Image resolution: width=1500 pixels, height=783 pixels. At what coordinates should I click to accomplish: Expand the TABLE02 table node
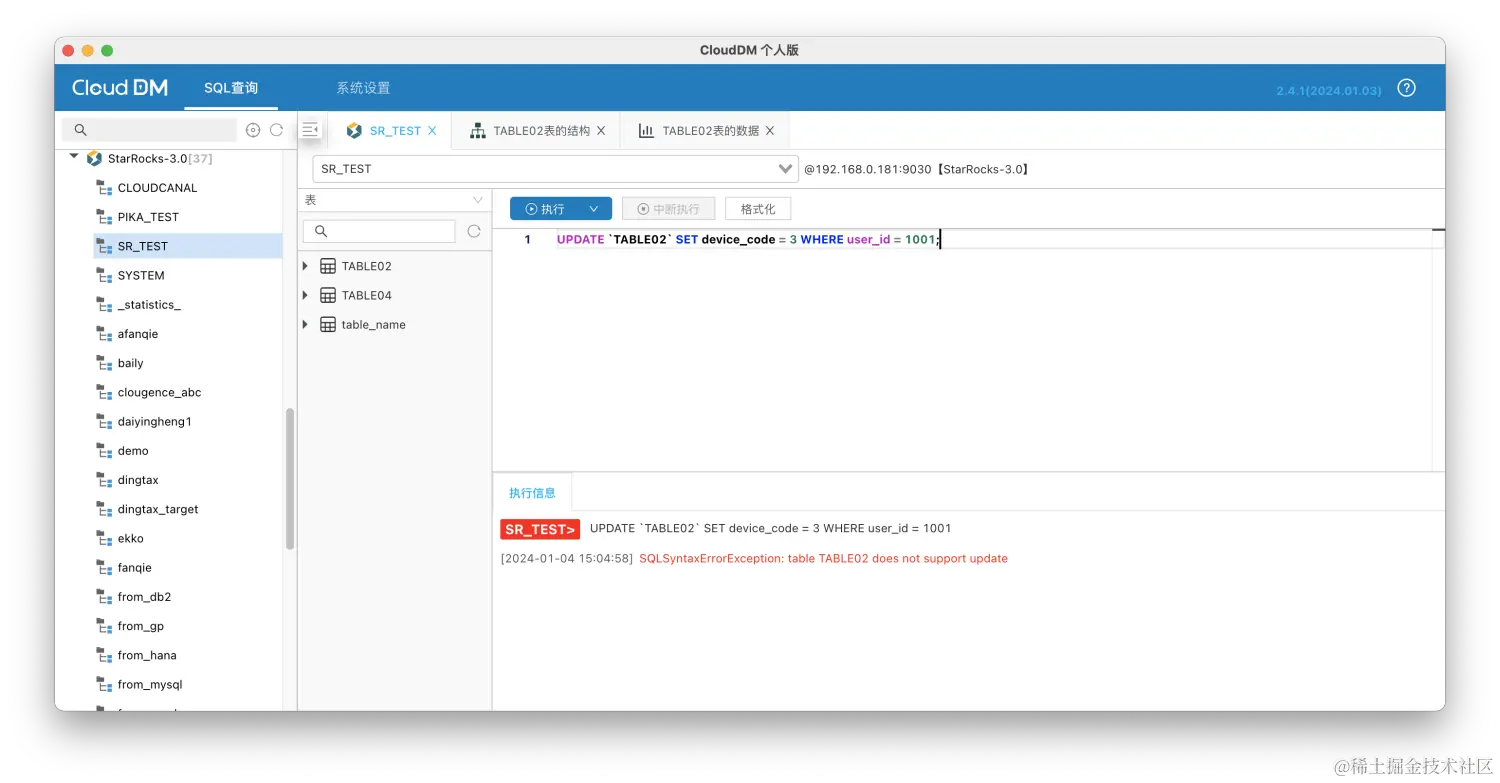pyautogui.click(x=306, y=266)
